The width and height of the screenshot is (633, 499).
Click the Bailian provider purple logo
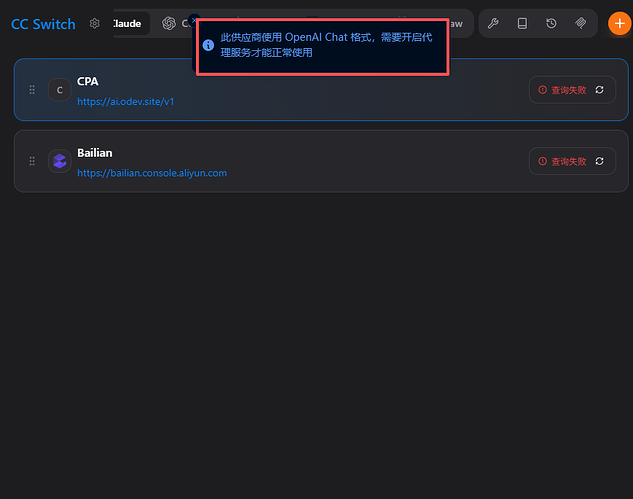tap(60, 161)
